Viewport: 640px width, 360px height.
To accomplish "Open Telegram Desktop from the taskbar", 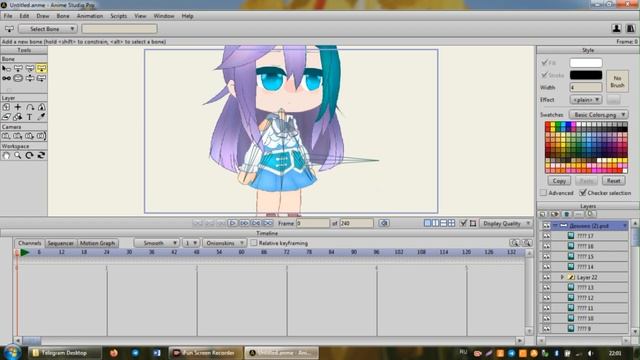I will [x=64, y=353].
